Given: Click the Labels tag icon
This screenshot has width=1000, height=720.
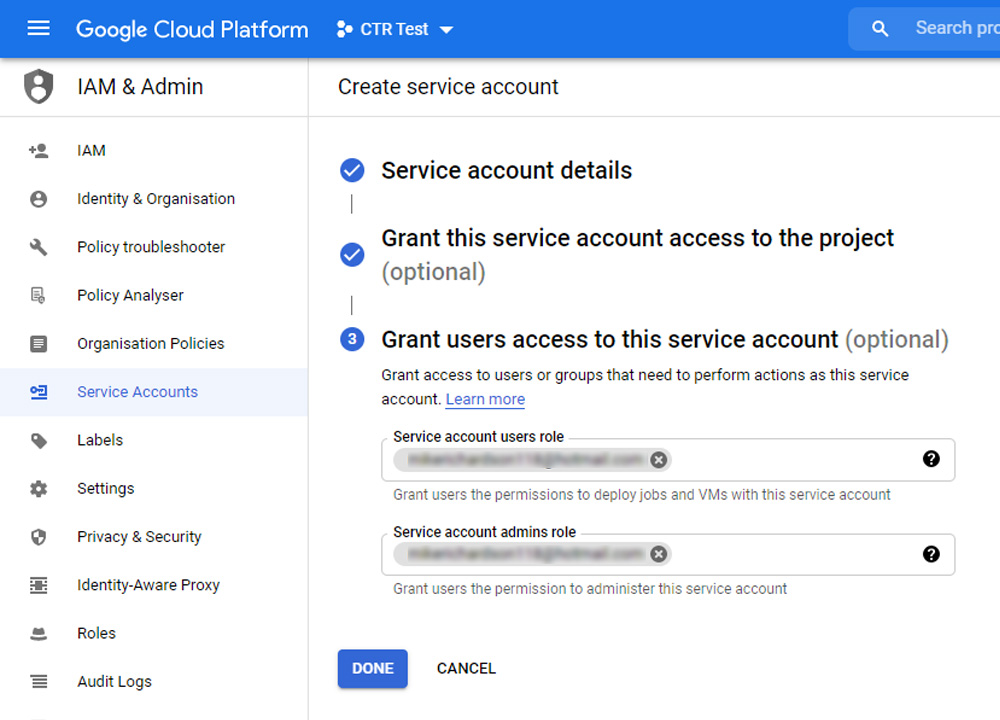Looking at the screenshot, I should pos(38,440).
